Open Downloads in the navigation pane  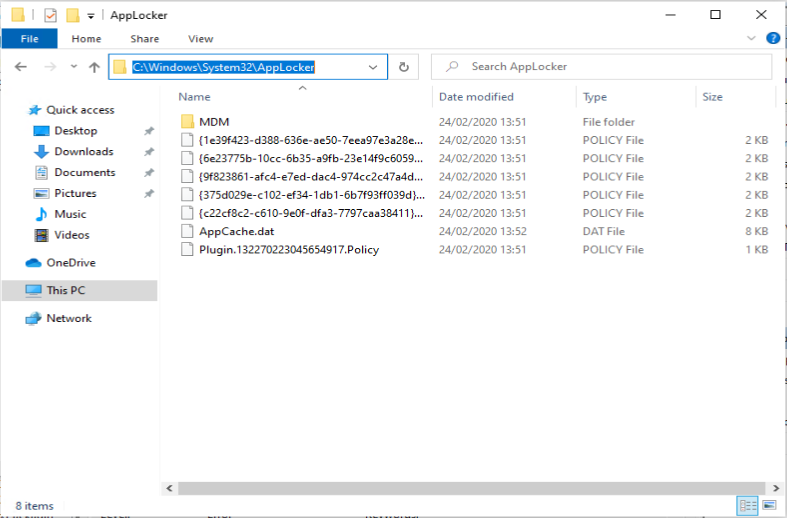point(84,152)
